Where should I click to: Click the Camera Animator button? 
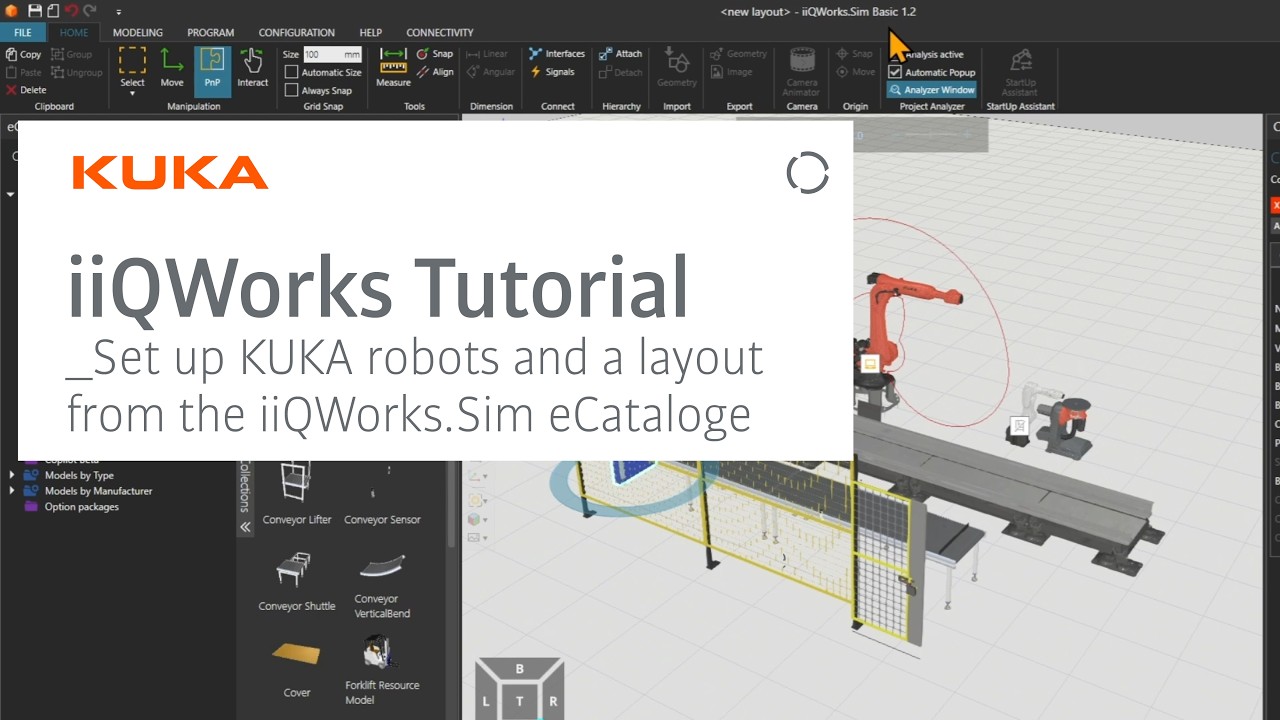click(802, 72)
